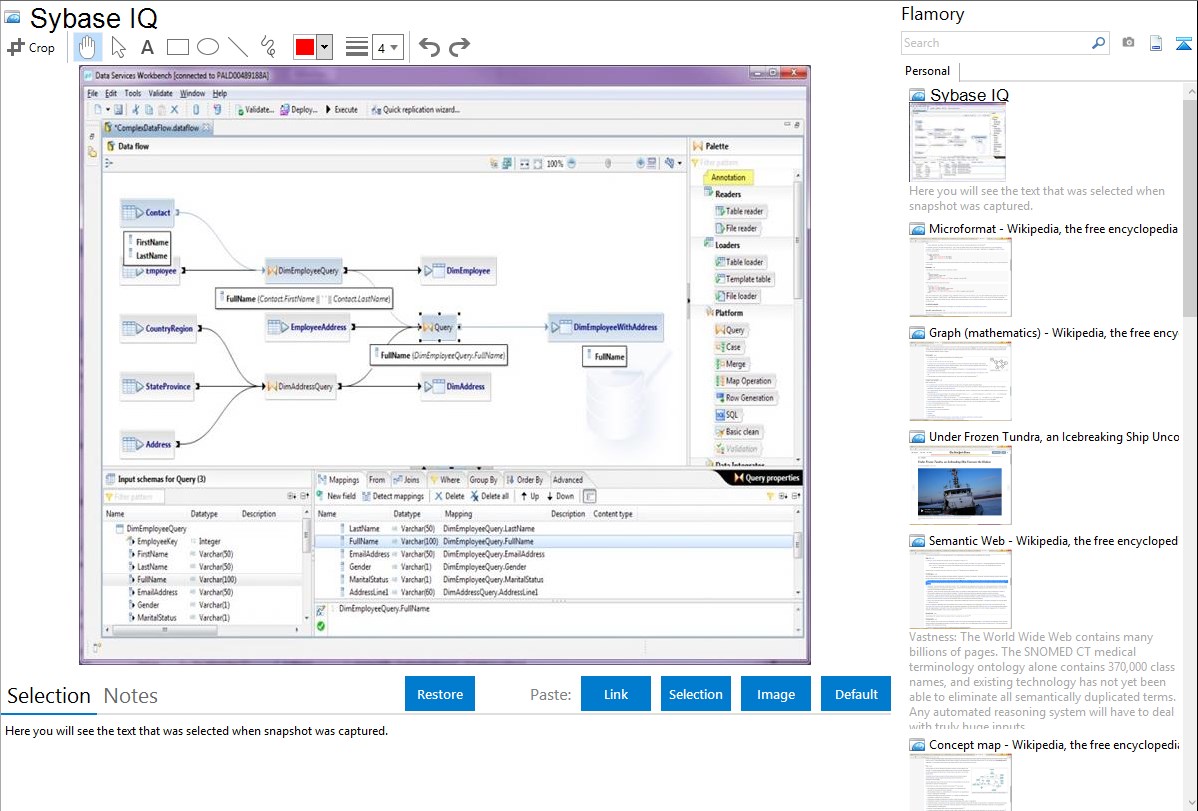This screenshot has width=1198, height=811.
Task: Select Template table in the Palette
Action: point(743,279)
